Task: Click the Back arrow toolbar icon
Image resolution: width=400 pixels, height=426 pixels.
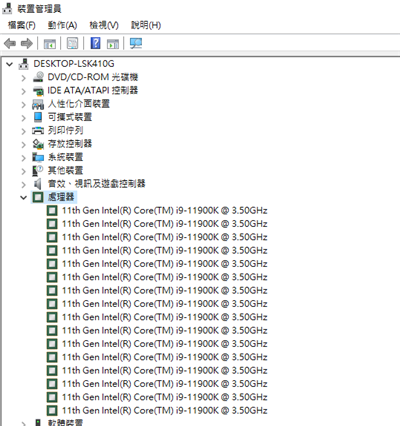Action: pos(10,43)
